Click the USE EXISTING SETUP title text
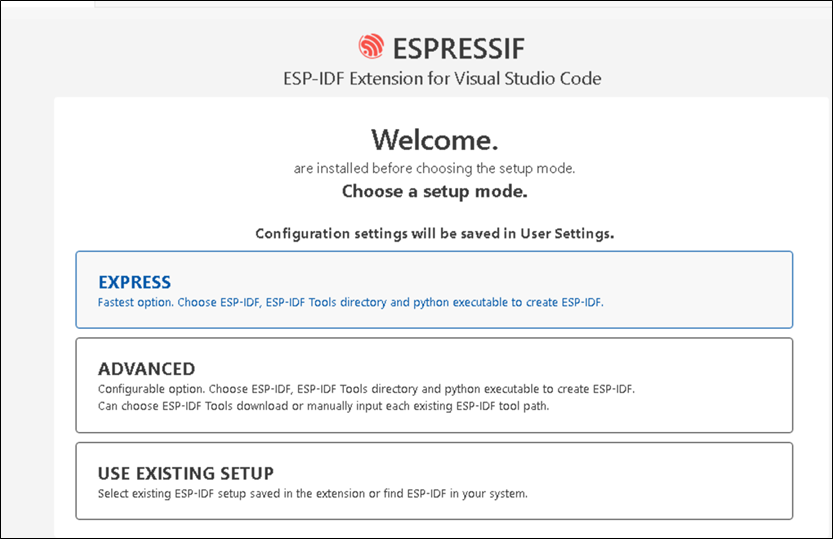Screen dimensions: 833x539 tap(185, 473)
